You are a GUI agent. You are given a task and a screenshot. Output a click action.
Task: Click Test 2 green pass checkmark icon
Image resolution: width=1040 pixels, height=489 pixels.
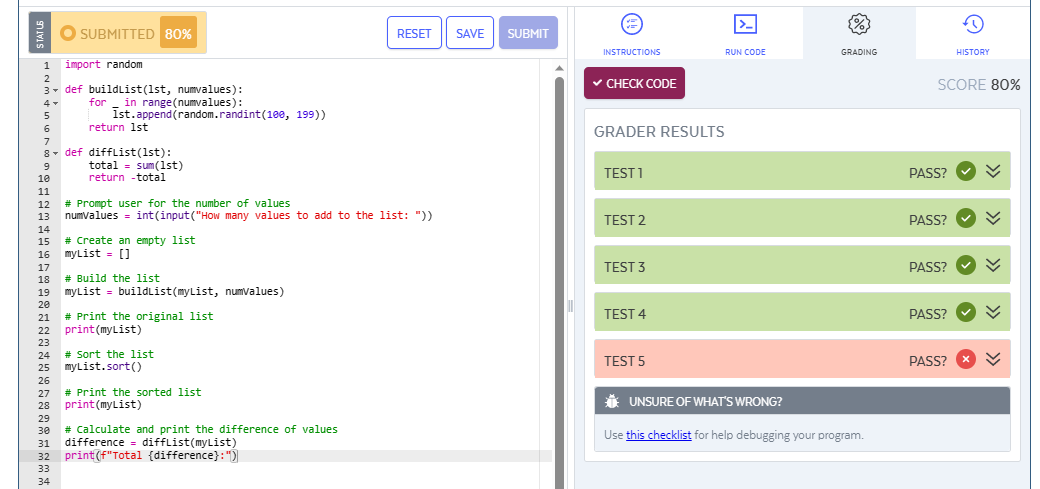point(966,218)
